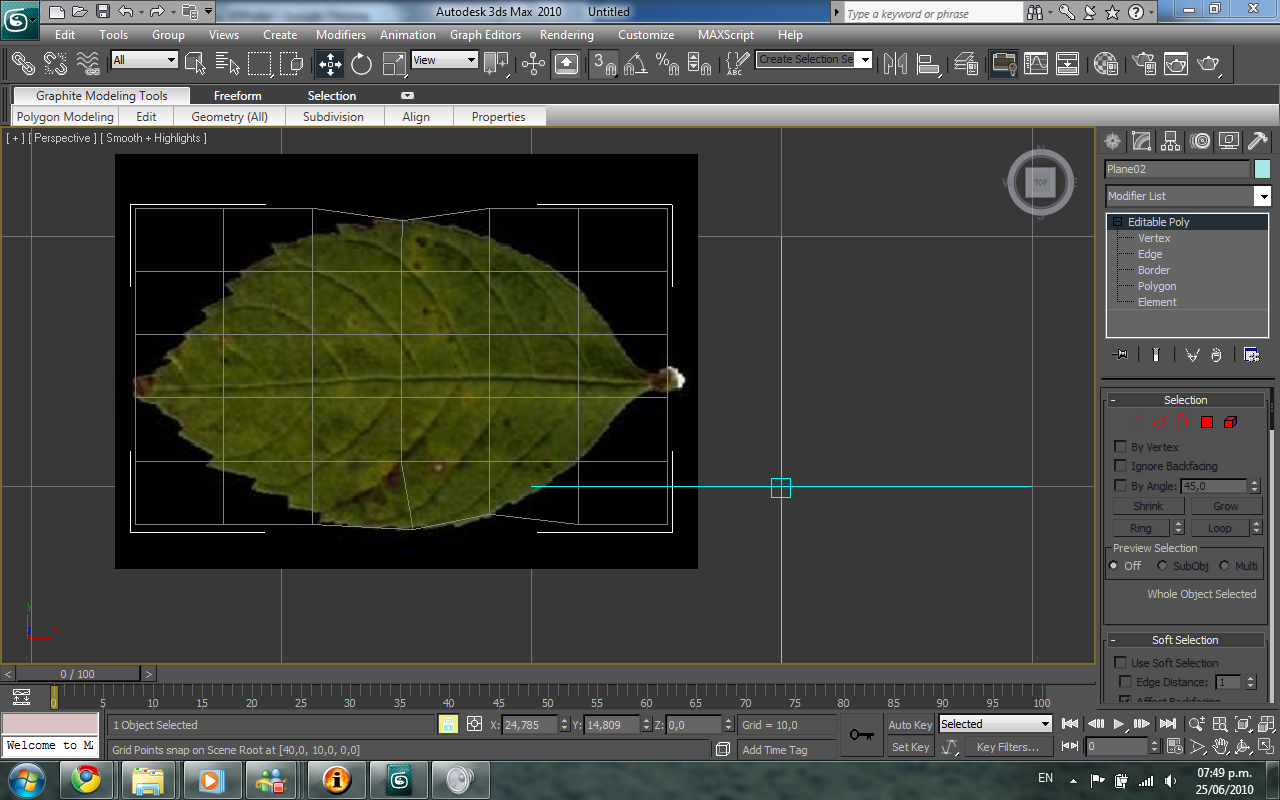This screenshot has width=1280, height=800.
Task: Click the Select by Name icon
Action: [x=227, y=64]
